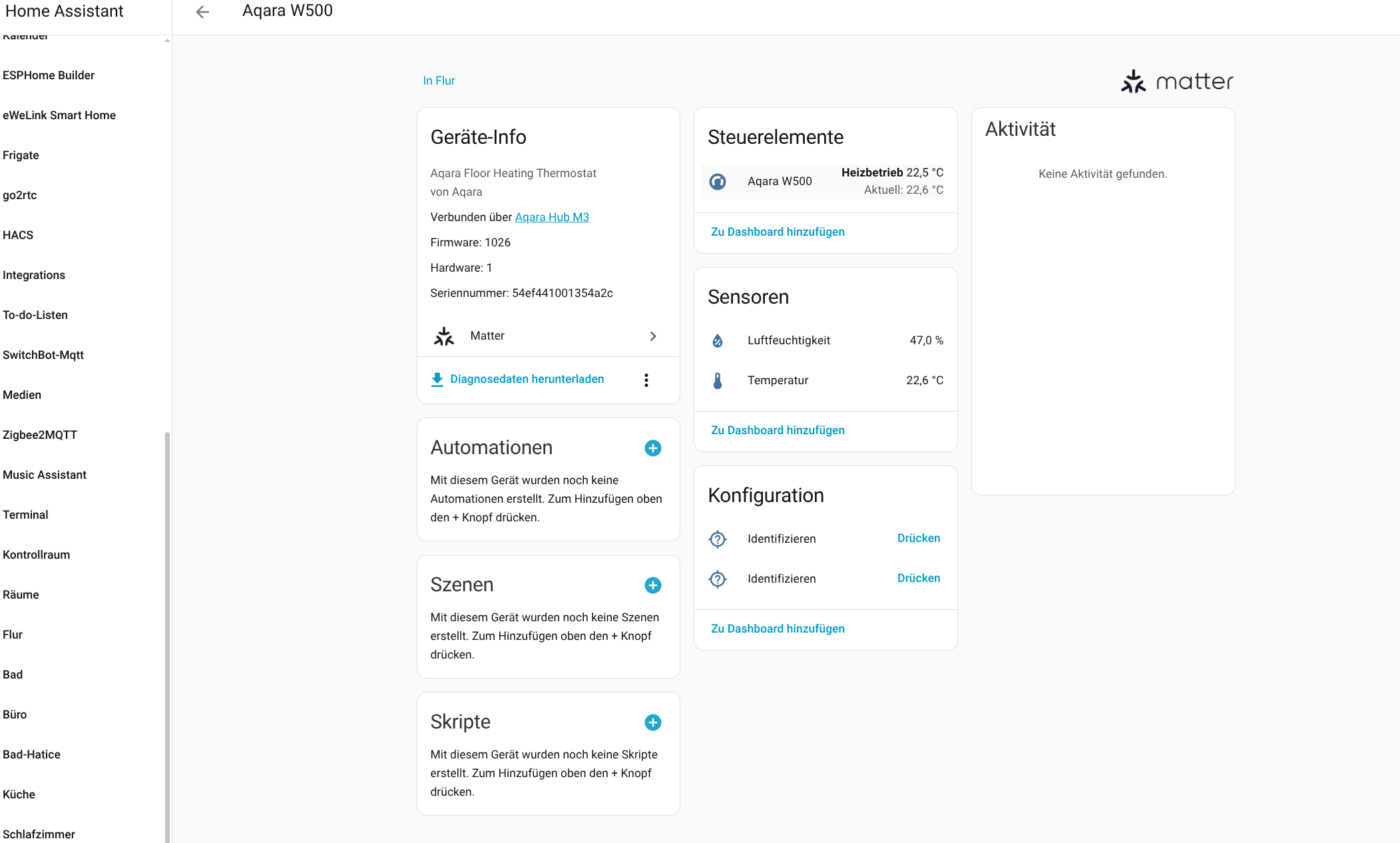
Task: Expand the Matter integration row chevron
Action: (652, 336)
